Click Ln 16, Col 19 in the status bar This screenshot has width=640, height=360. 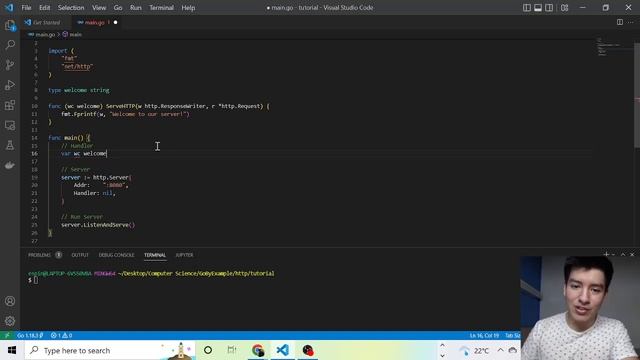click(484, 335)
